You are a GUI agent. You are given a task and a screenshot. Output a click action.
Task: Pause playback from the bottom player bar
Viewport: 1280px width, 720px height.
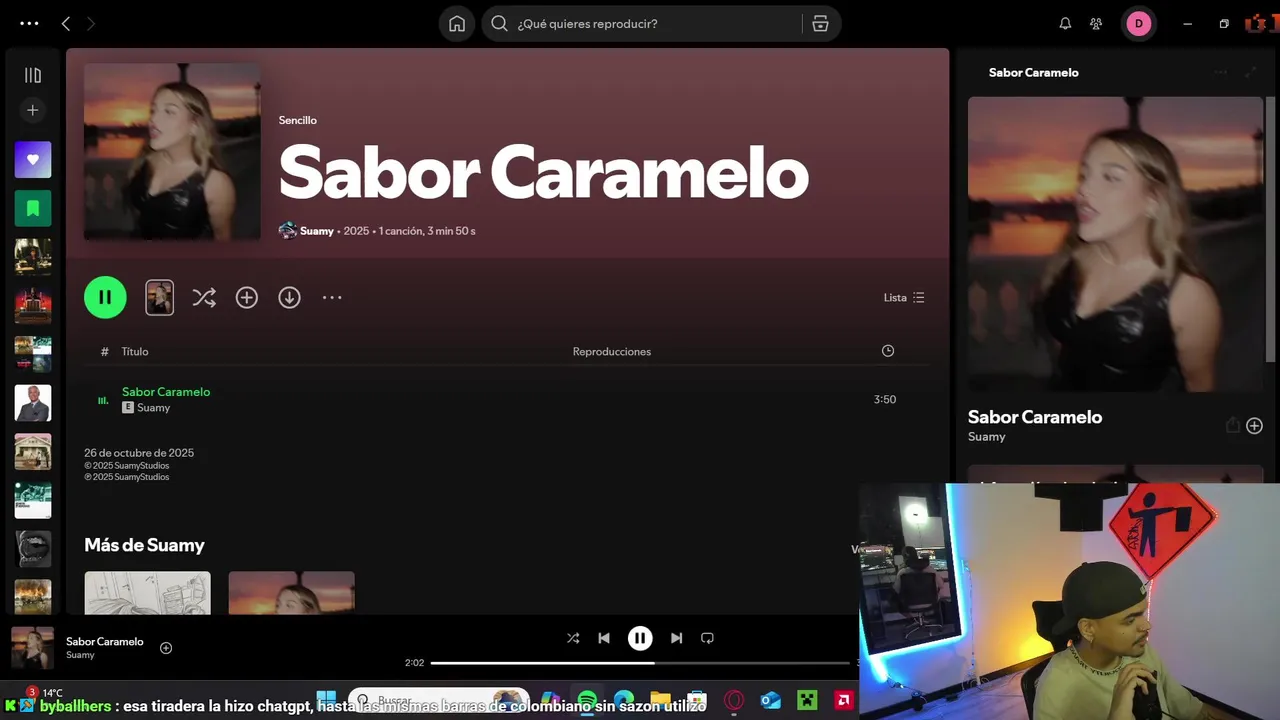click(640, 638)
